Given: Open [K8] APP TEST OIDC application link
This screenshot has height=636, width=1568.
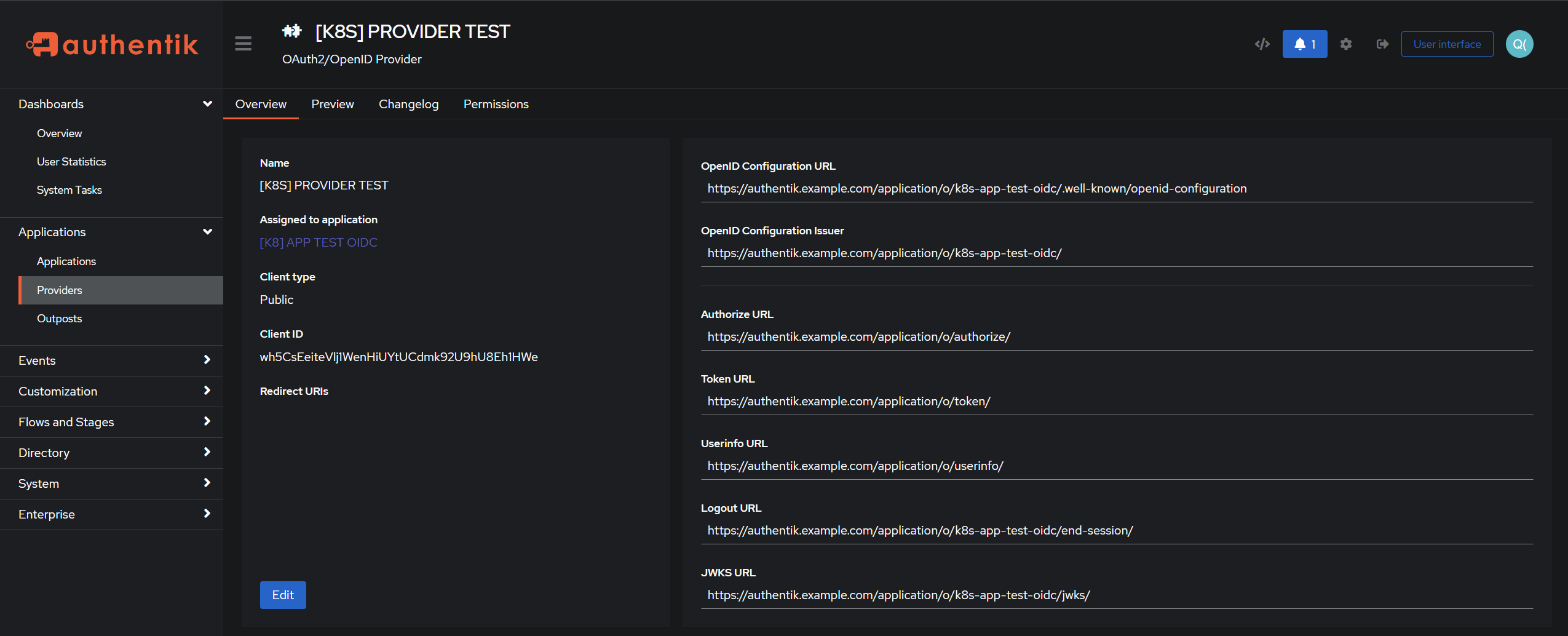Looking at the screenshot, I should point(319,242).
